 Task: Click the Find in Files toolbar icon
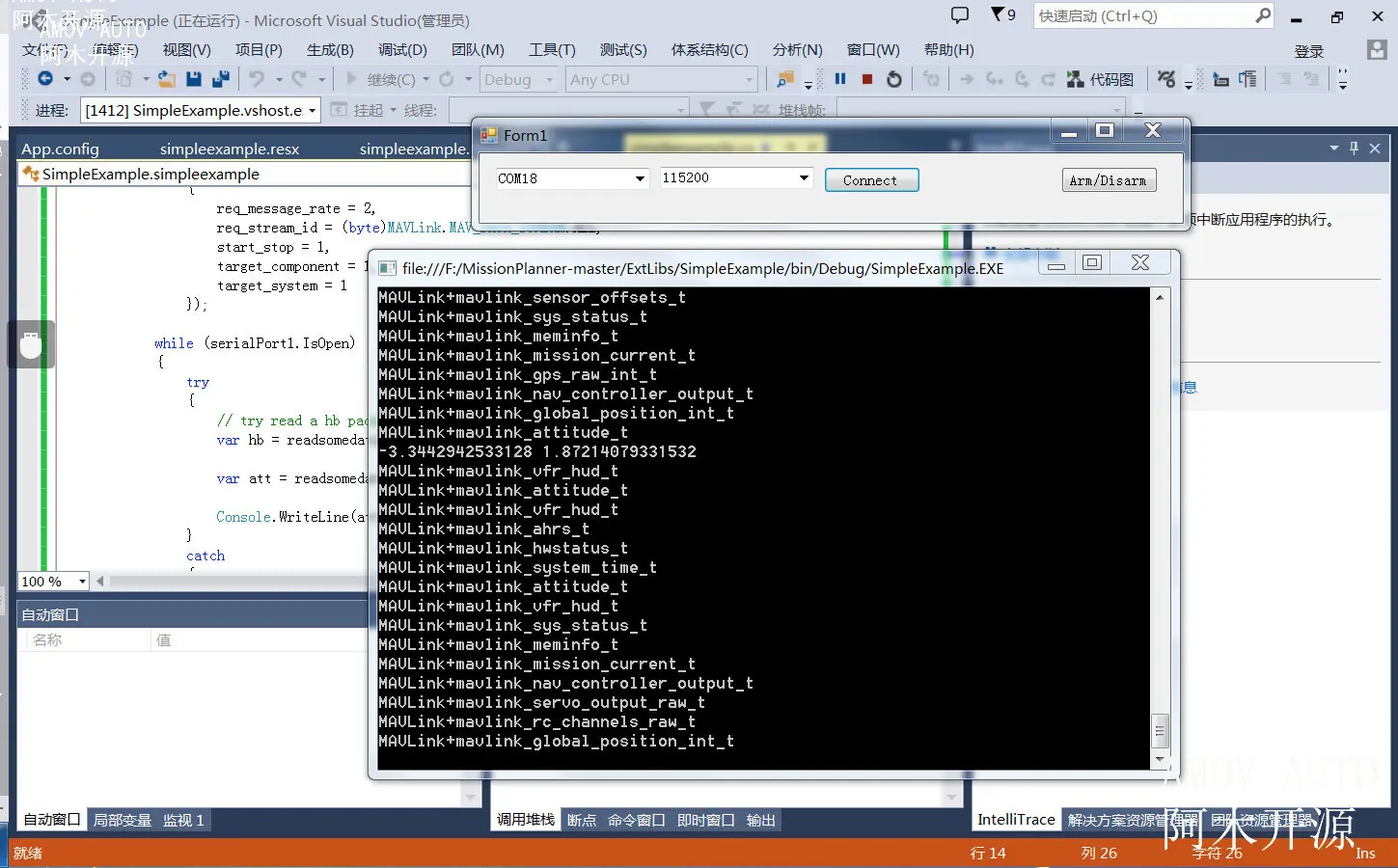[785, 79]
